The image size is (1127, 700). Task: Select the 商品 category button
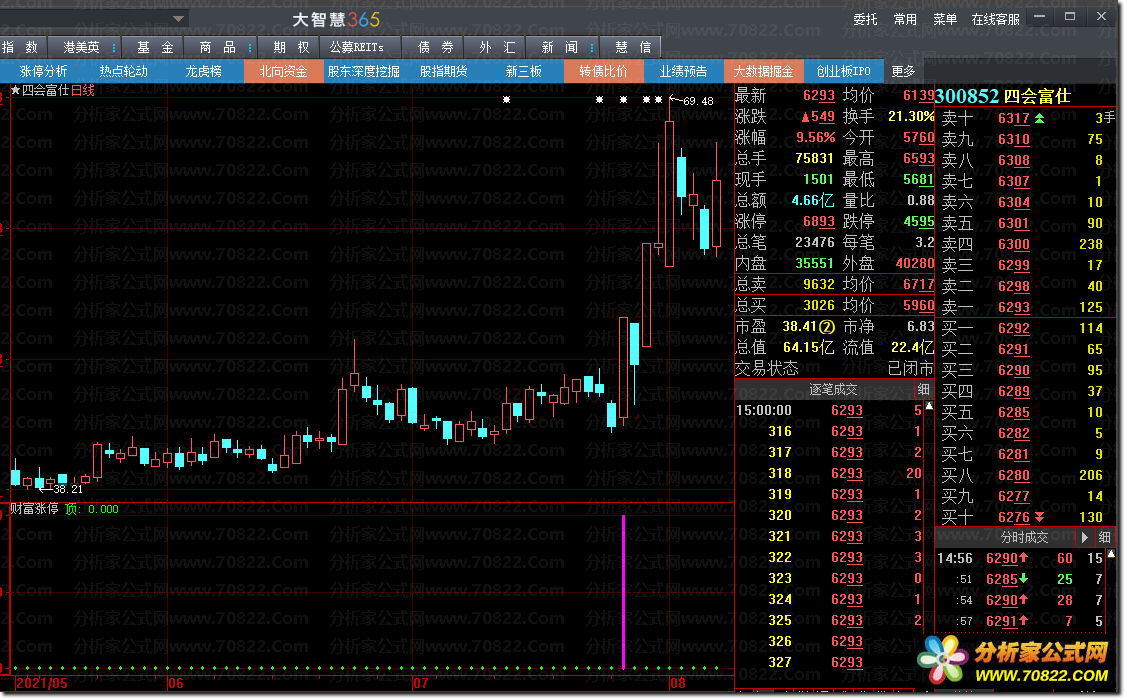[x=217, y=47]
